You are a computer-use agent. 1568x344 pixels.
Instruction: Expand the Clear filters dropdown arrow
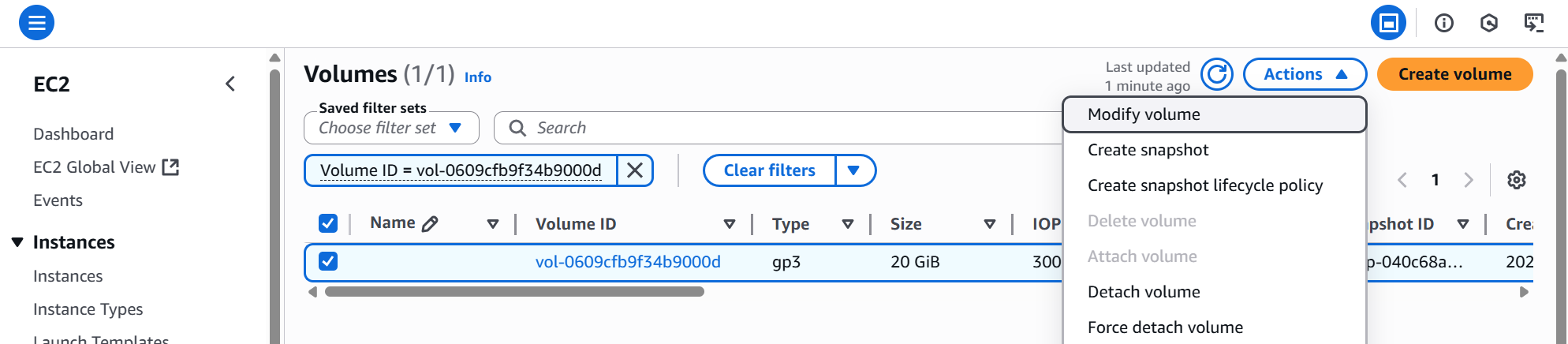(x=853, y=170)
